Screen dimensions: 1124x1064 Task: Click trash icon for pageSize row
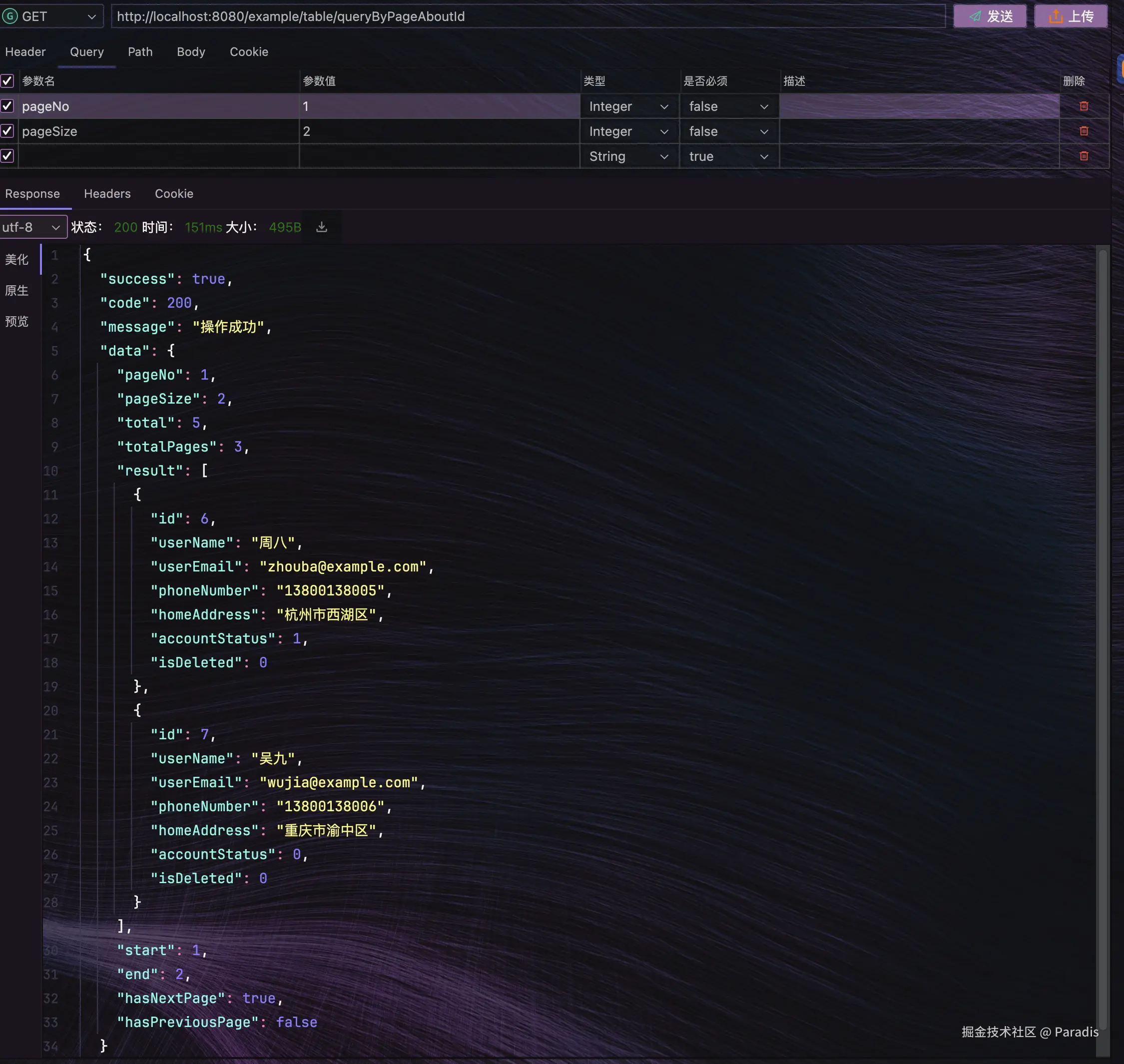click(x=1083, y=131)
